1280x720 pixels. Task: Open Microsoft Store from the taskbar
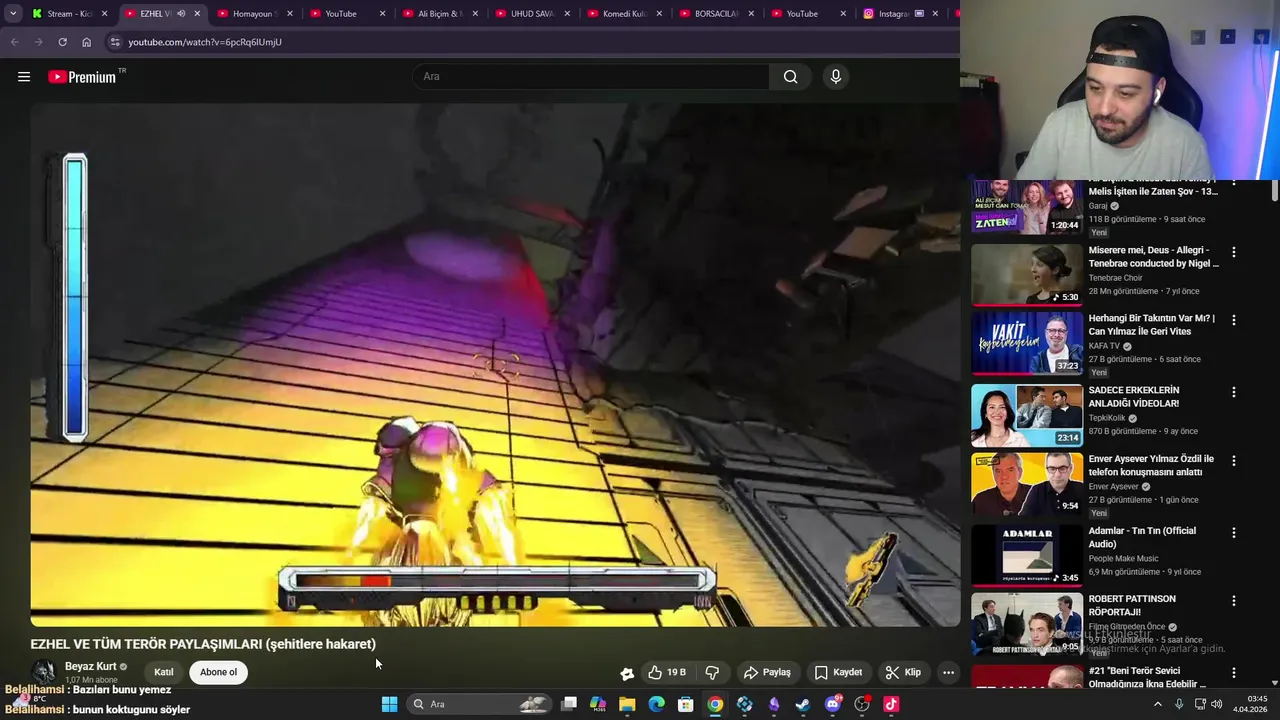(686, 704)
